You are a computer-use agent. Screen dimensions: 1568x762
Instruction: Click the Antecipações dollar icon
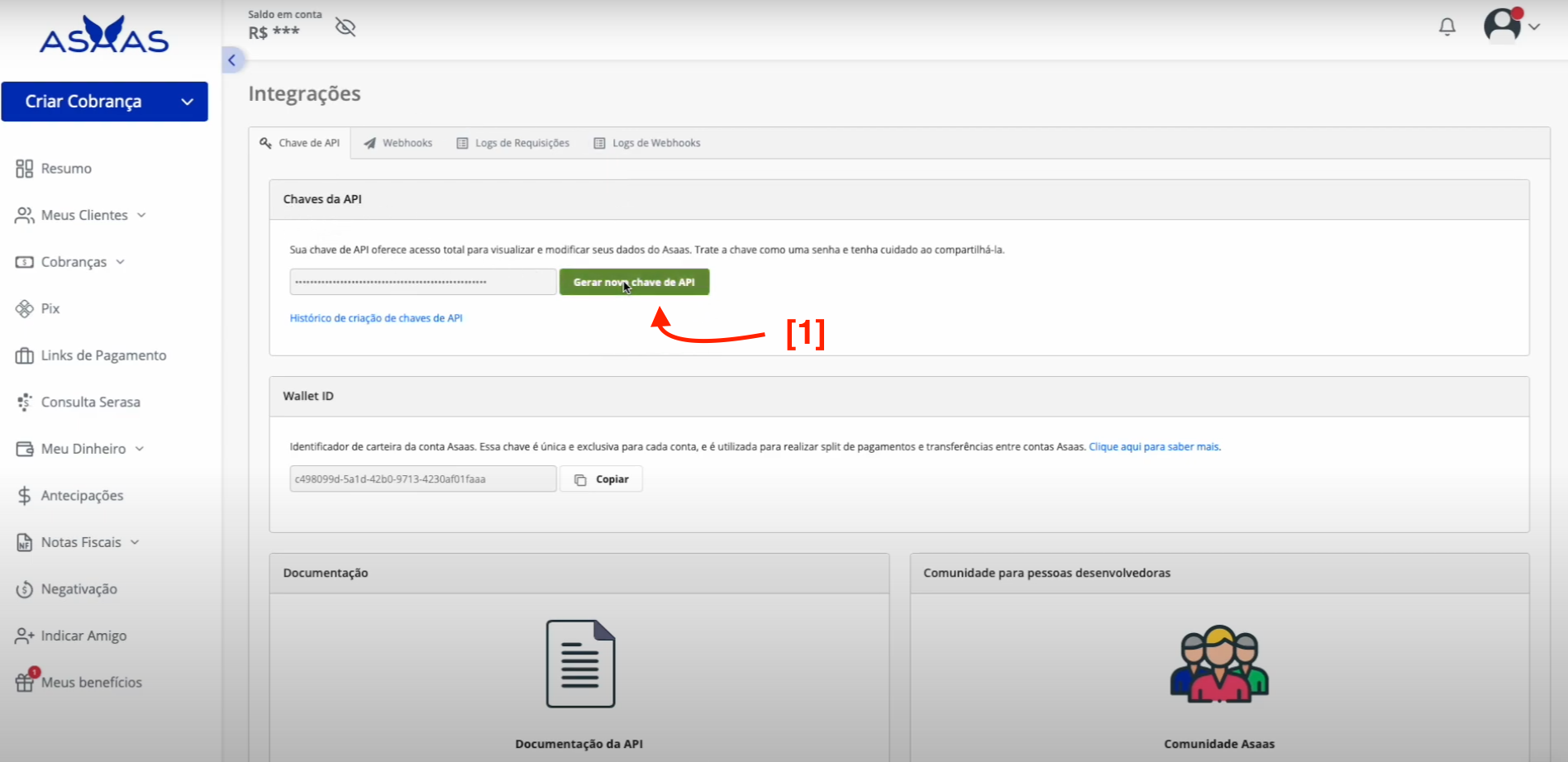coord(25,496)
